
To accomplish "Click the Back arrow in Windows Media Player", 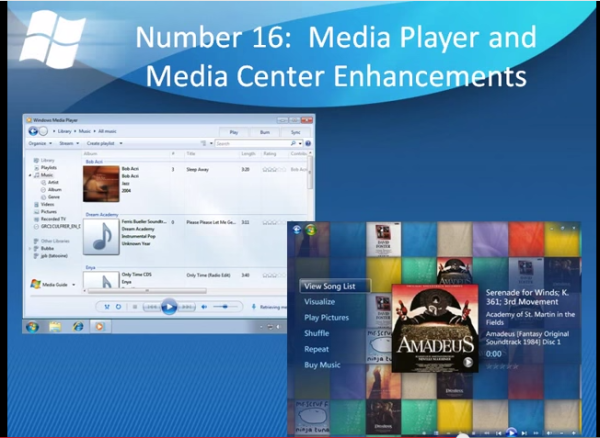I will click(33, 131).
